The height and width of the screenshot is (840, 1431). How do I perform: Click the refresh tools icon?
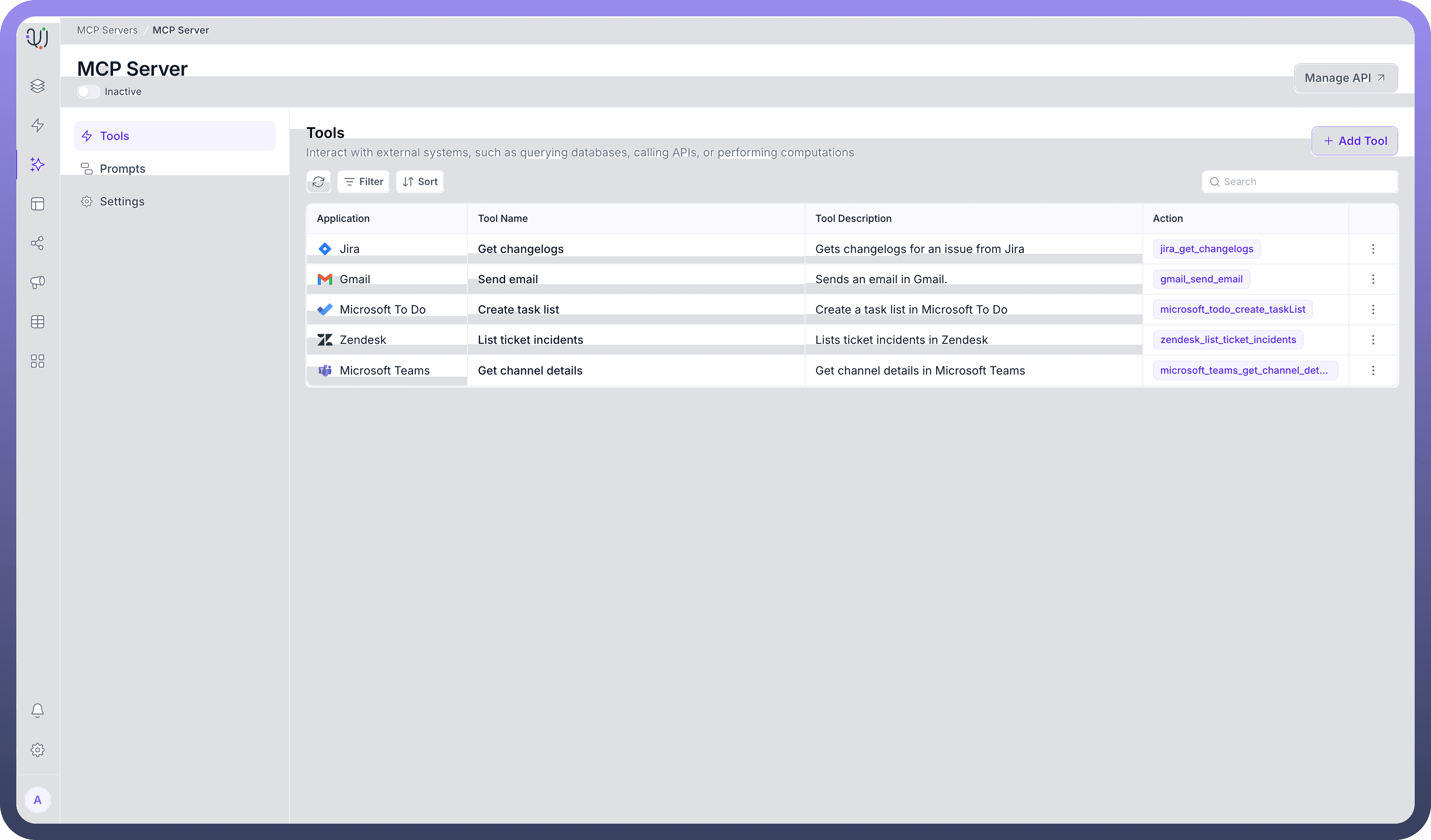pyautogui.click(x=318, y=182)
